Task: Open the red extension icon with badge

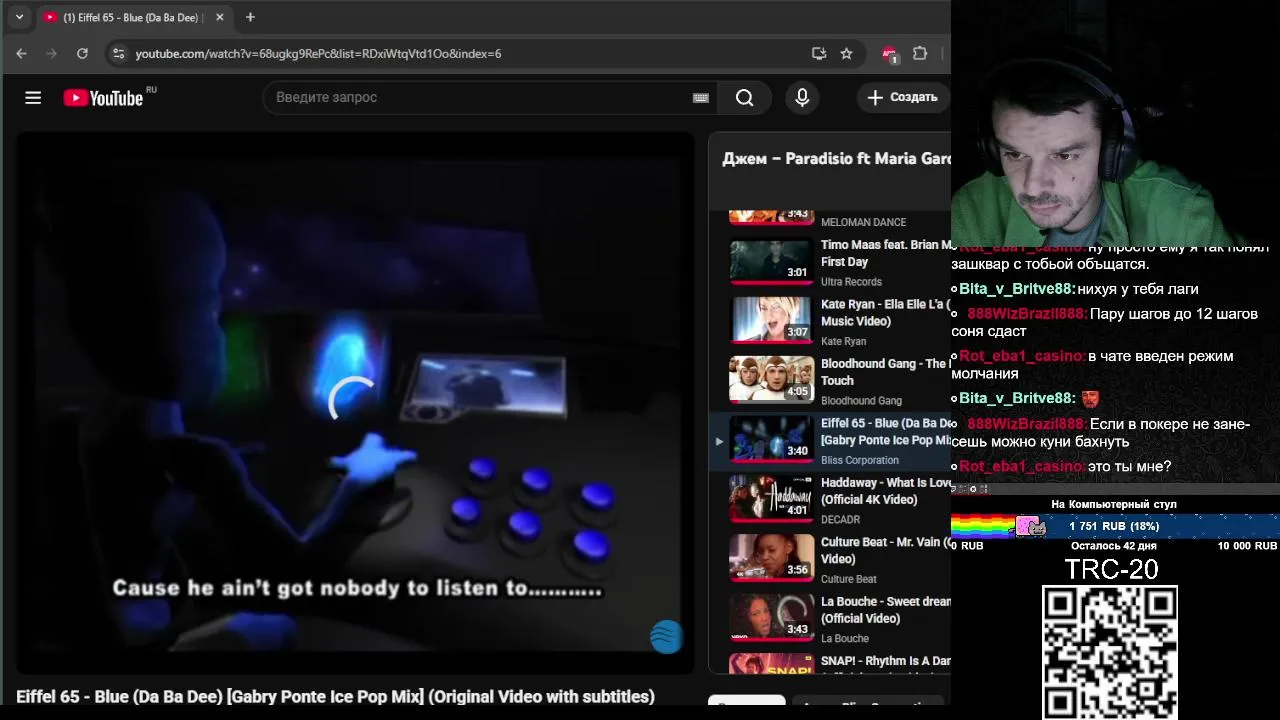Action: point(889,54)
